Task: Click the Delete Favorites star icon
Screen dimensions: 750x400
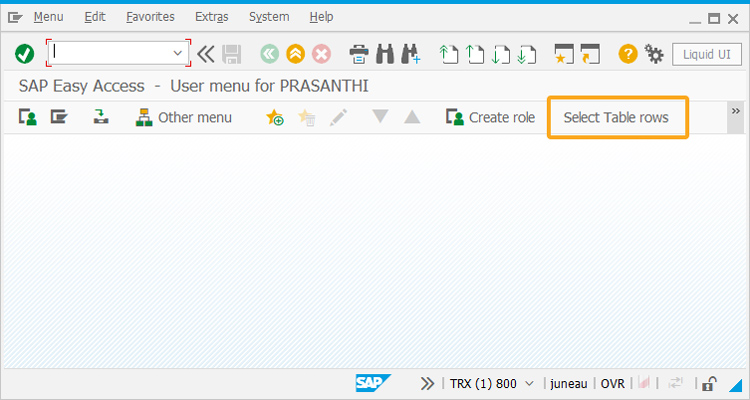Action: [x=307, y=117]
